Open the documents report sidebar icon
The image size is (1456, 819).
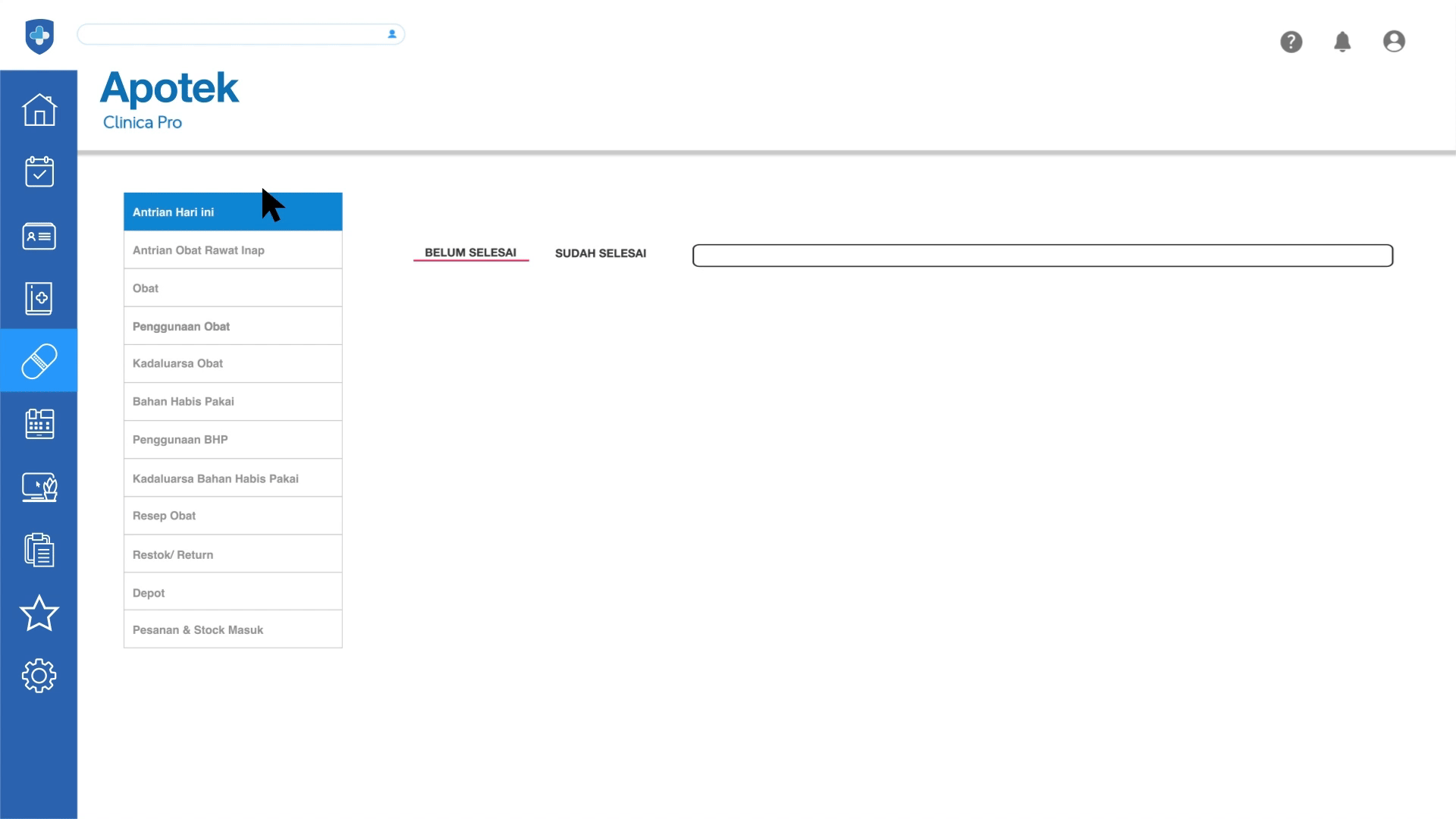coord(39,550)
